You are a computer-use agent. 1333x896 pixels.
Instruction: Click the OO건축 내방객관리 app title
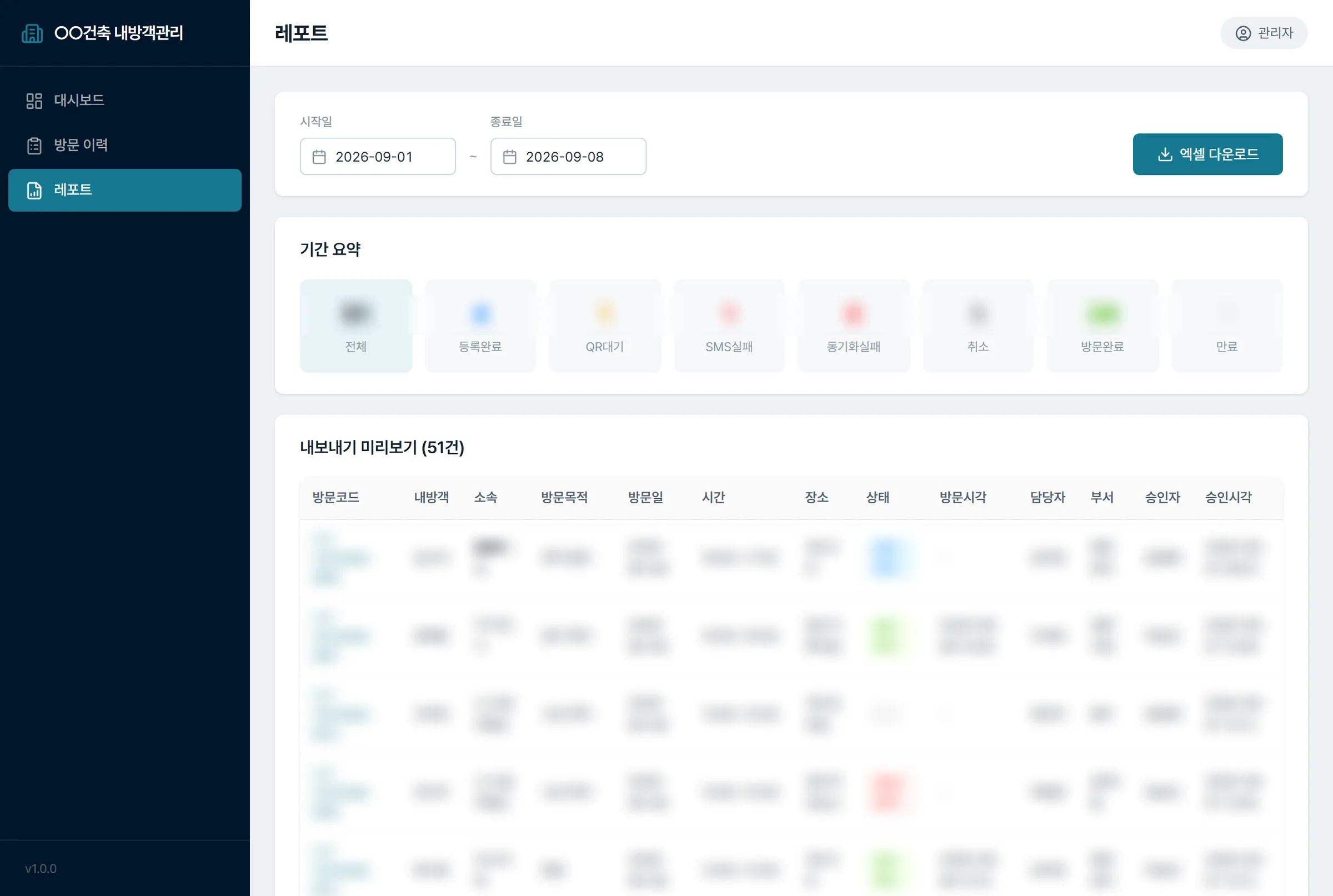(x=119, y=33)
